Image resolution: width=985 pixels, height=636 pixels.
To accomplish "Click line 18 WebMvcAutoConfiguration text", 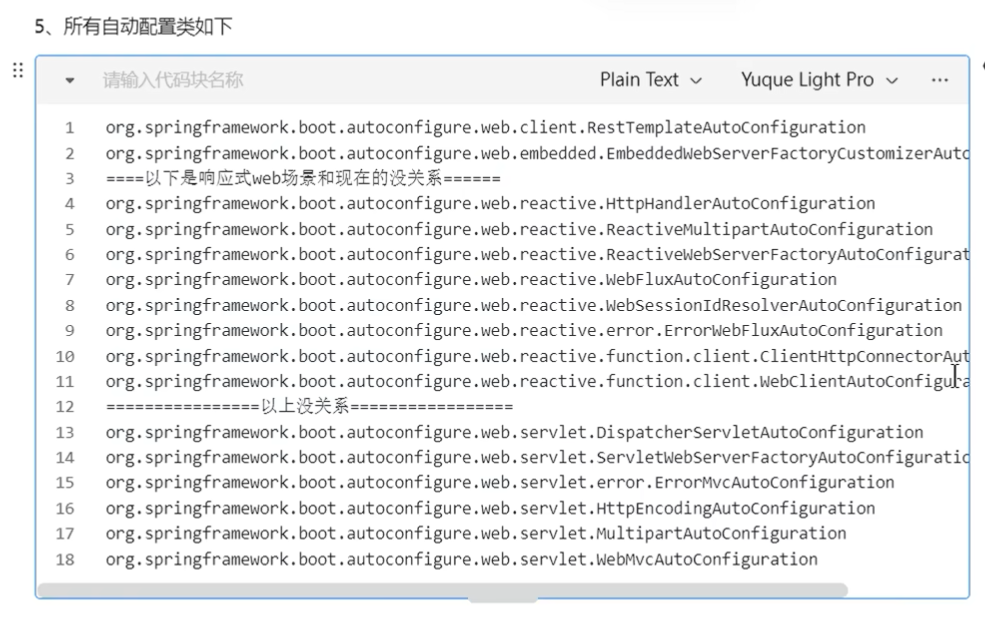I will pyautogui.click(x=707, y=559).
